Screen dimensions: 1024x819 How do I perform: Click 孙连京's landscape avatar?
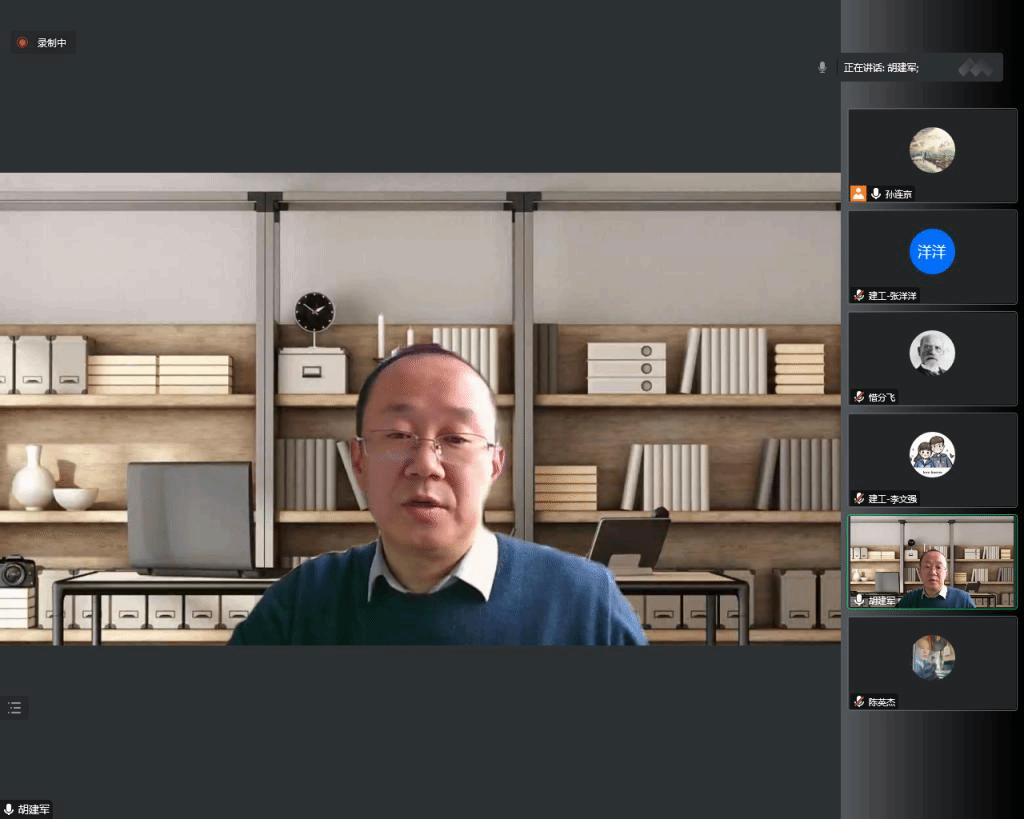click(932, 150)
